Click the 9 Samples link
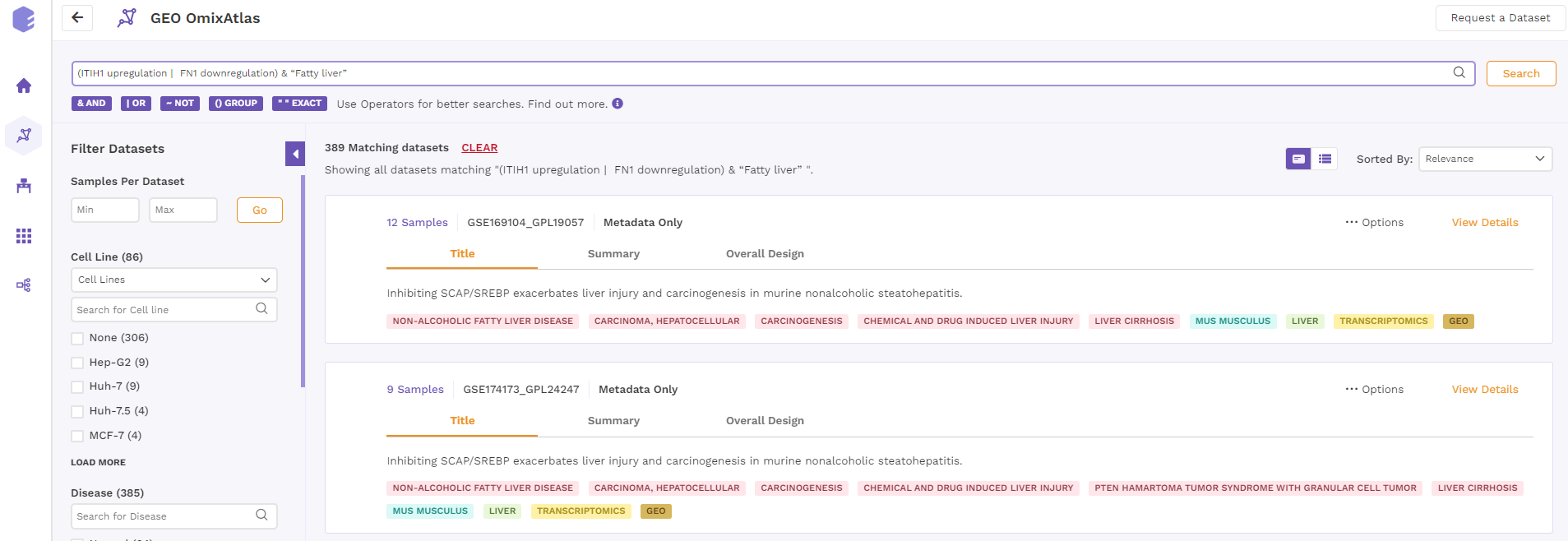Viewport: 1568px width, 541px height. (415, 390)
